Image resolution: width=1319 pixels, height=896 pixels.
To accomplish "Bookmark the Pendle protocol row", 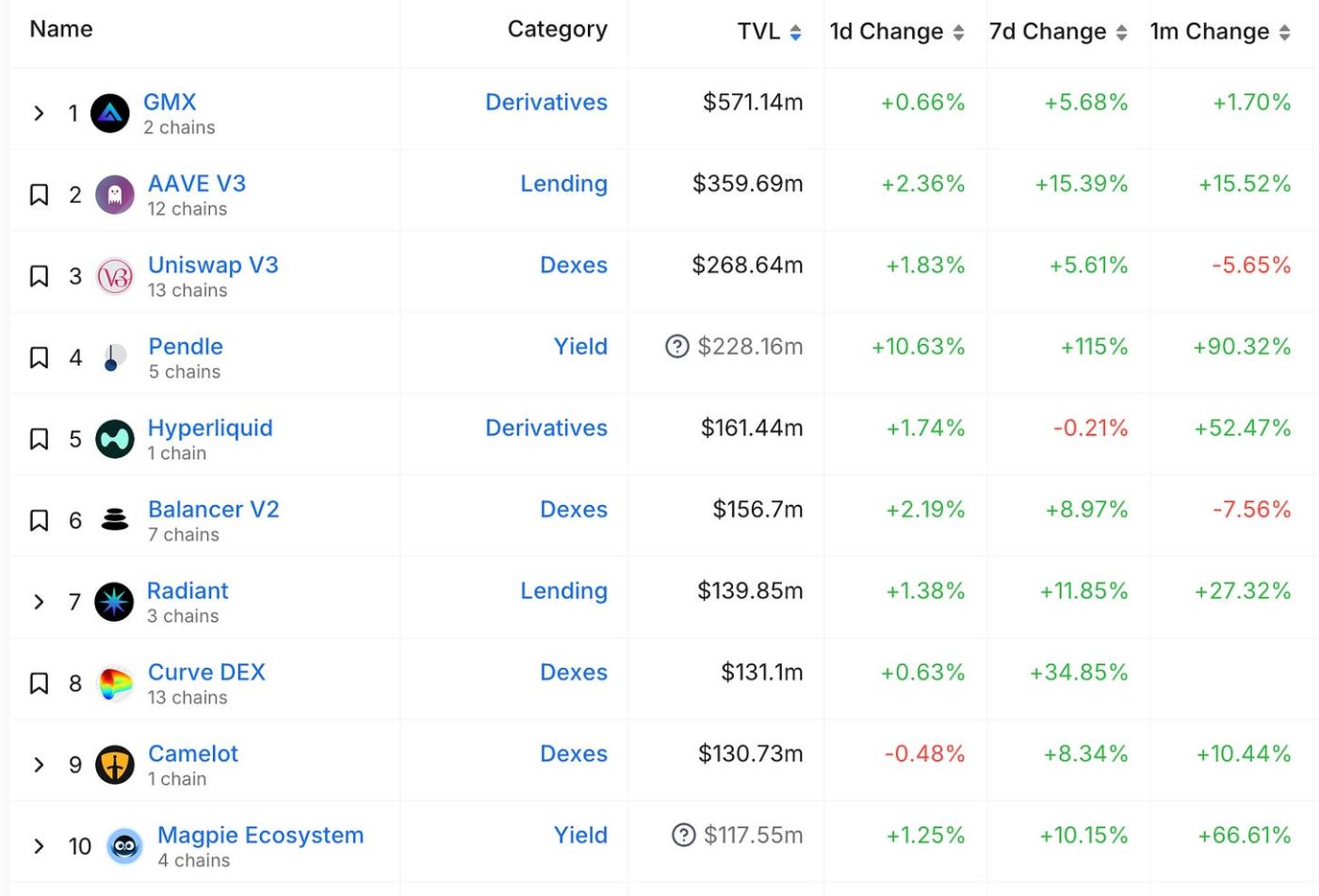I will (x=39, y=358).
